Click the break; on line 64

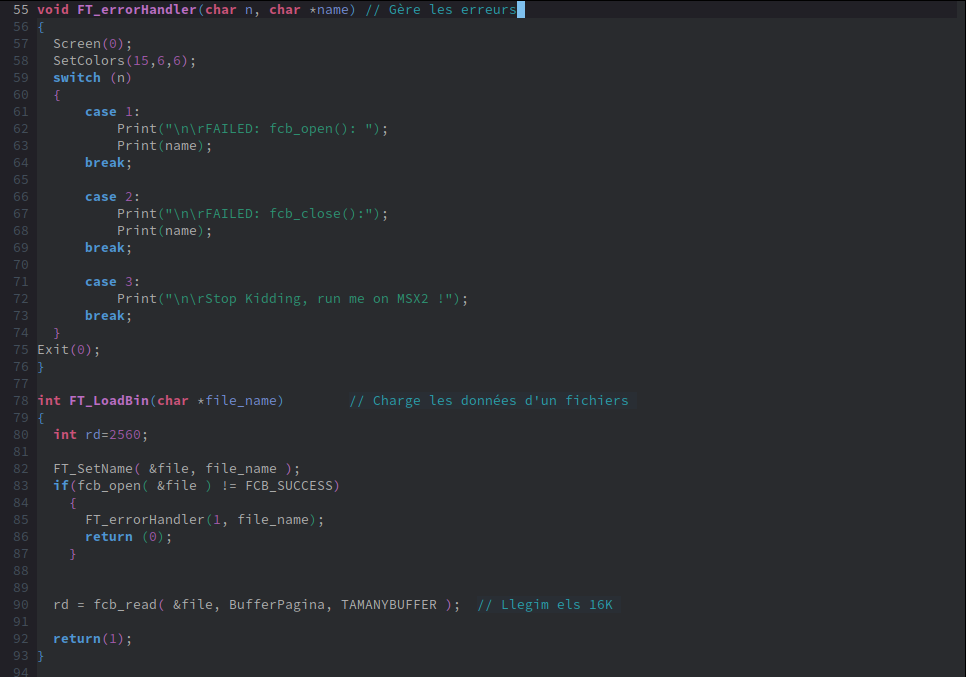(108, 163)
